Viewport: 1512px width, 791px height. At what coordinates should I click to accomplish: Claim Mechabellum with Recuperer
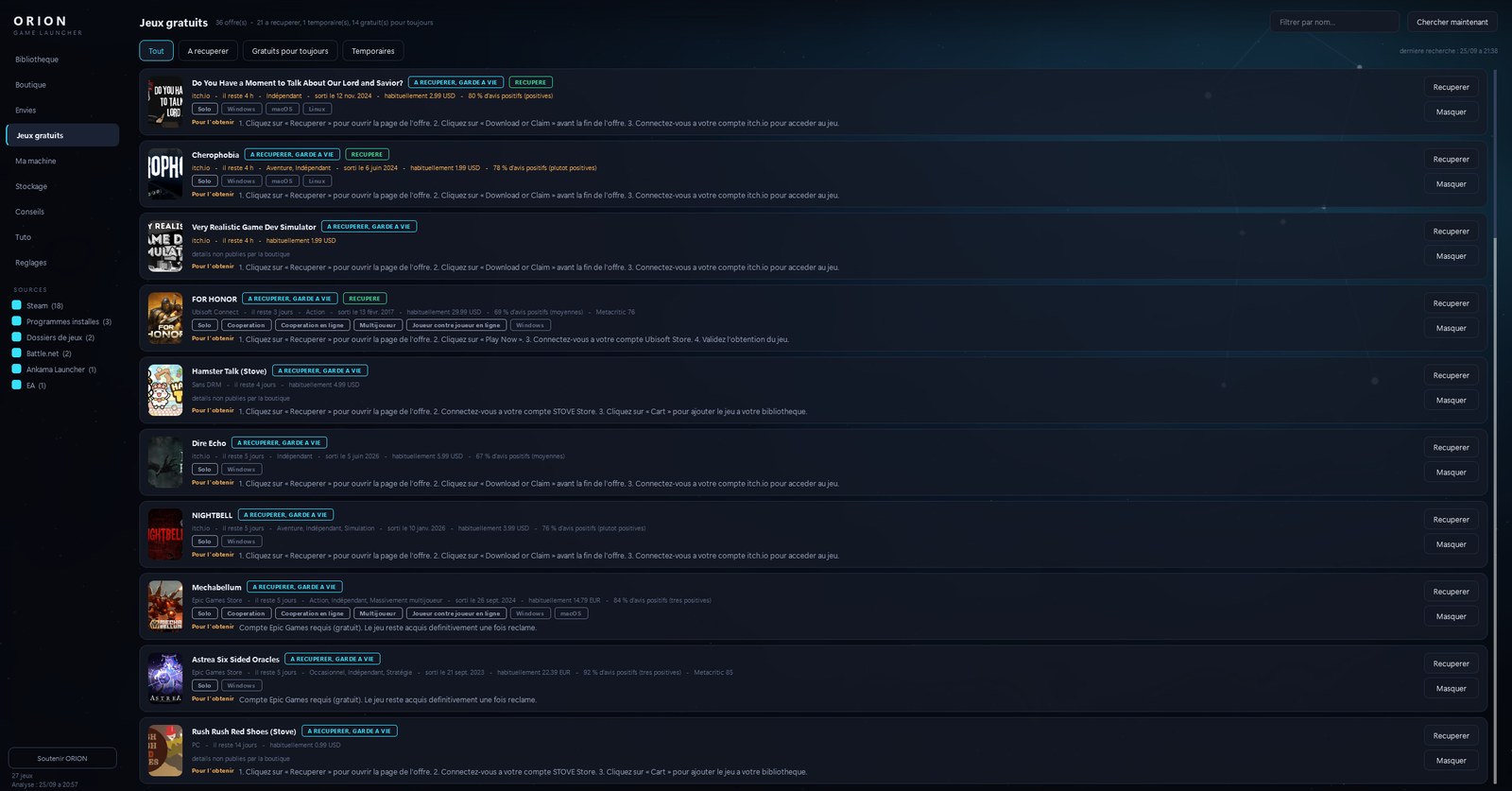click(x=1451, y=592)
